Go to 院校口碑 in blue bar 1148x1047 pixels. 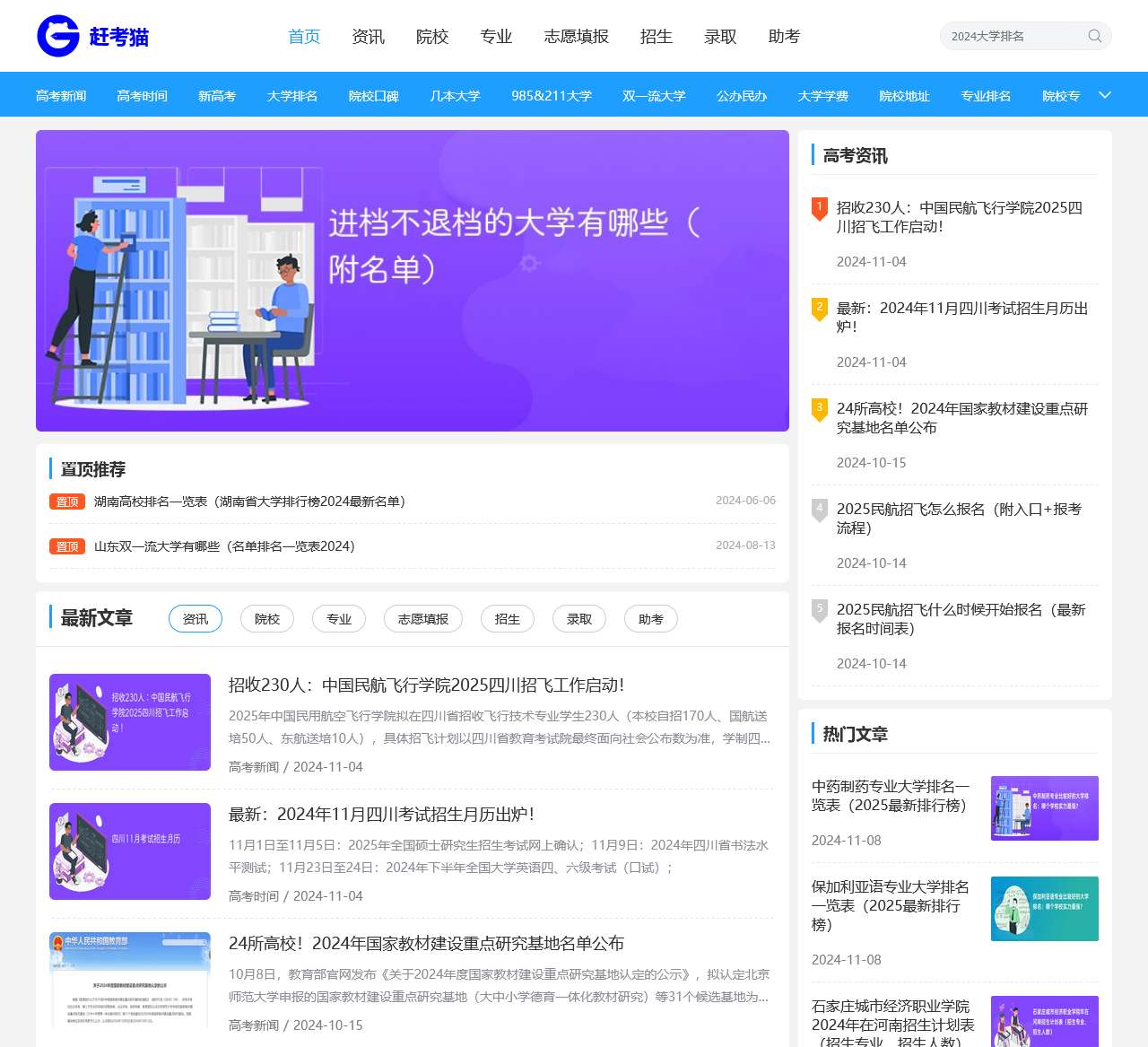point(374,96)
